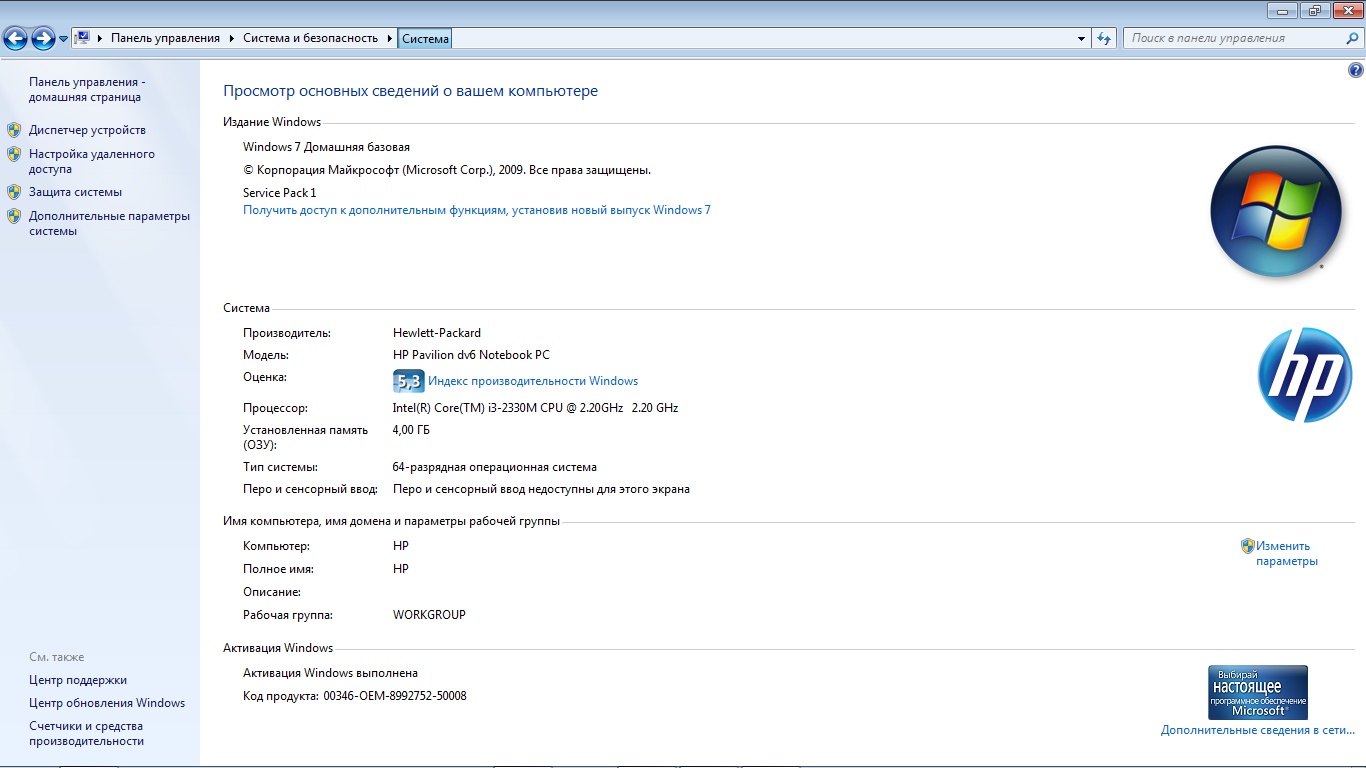Go forward with the Forward arrow button
The width and height of the screenshot is (1366, 768).
click(x=43, y=38)
